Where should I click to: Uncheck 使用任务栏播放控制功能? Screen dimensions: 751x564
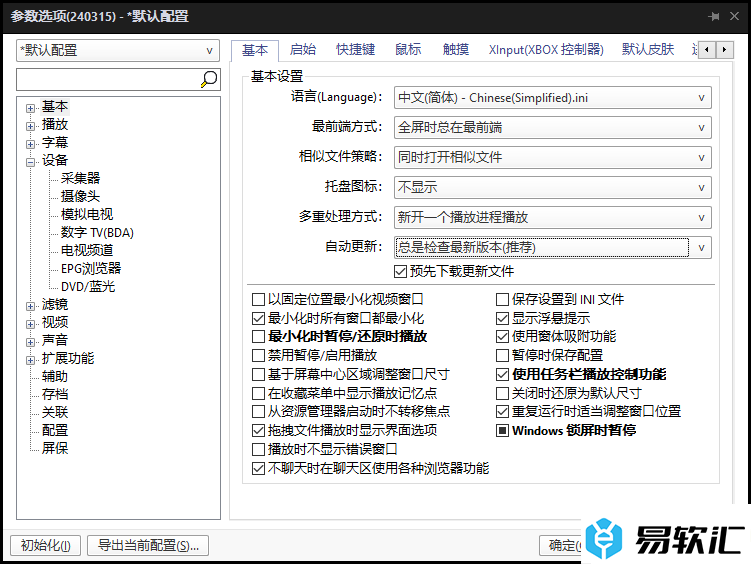tap(502, 374)
